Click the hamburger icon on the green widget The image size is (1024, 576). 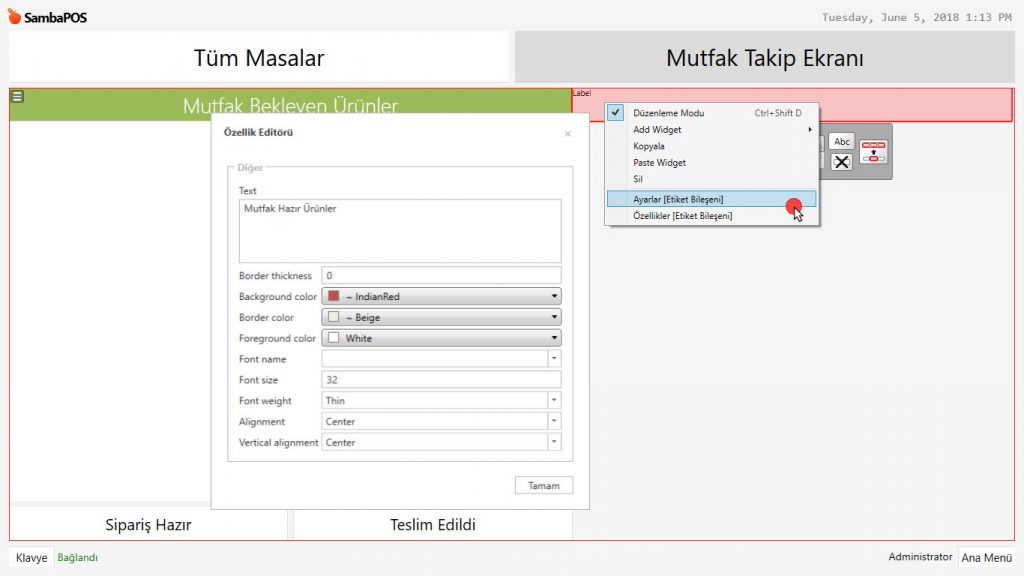pos(17,96)
